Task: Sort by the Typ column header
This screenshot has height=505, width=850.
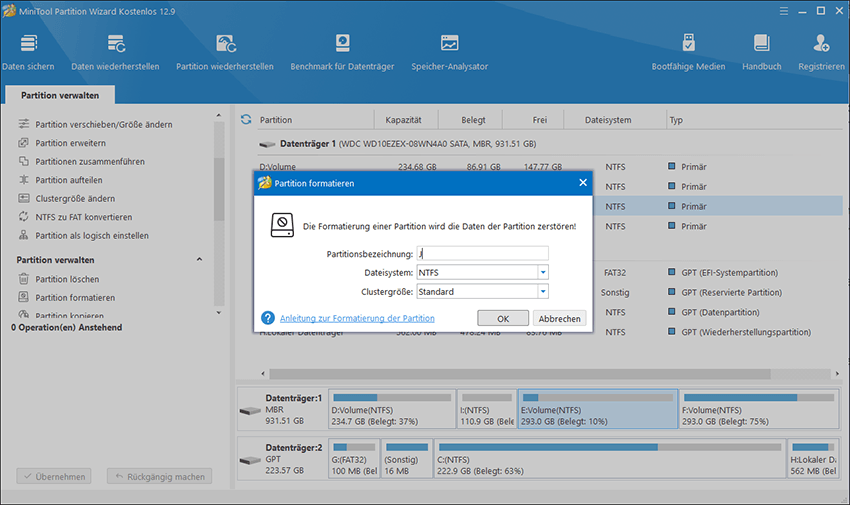Action: tap(676, 120)
